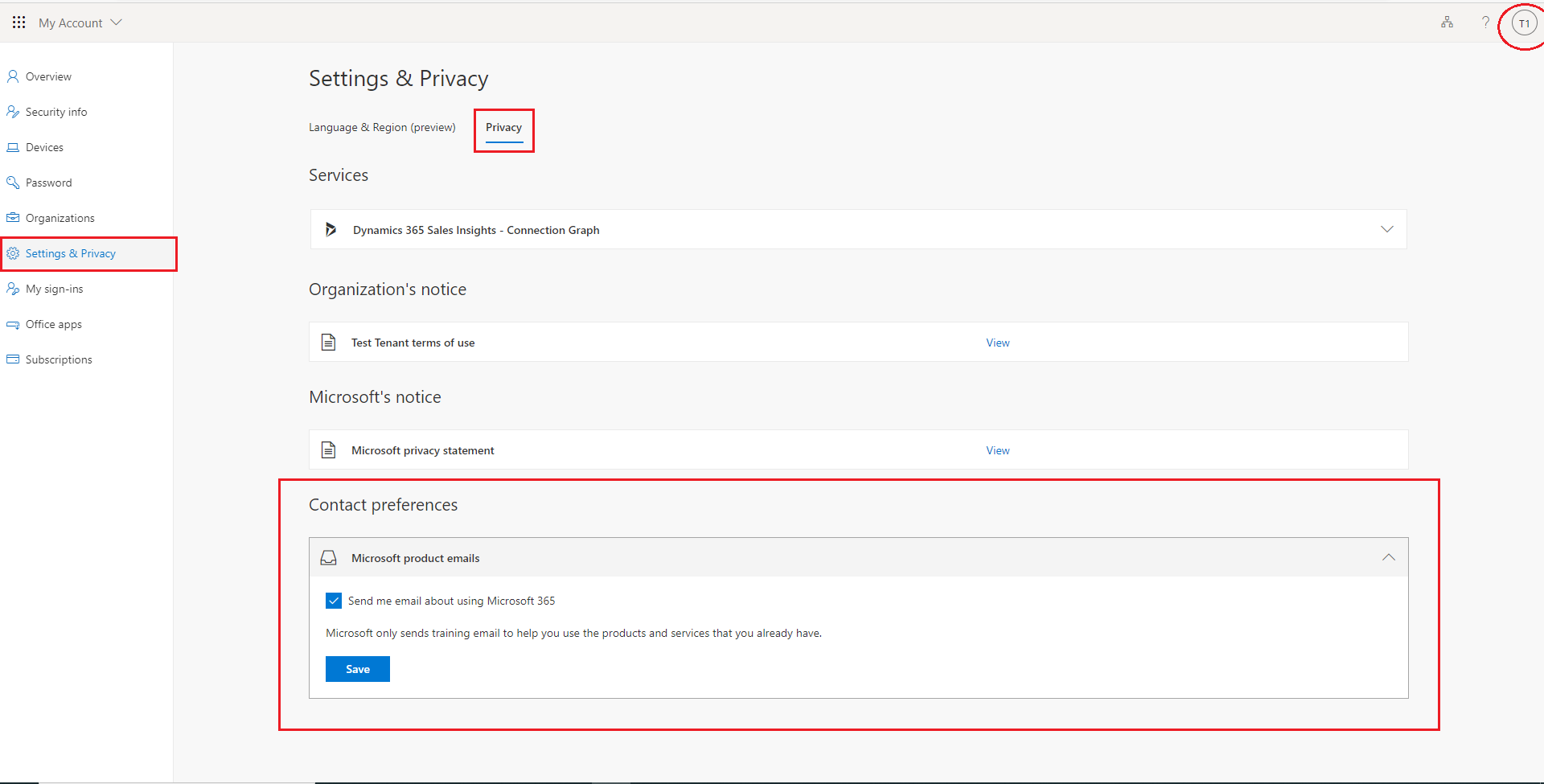Click Overview label in sidebar
Screen dimensions: 1544x784
pos(48,76)
